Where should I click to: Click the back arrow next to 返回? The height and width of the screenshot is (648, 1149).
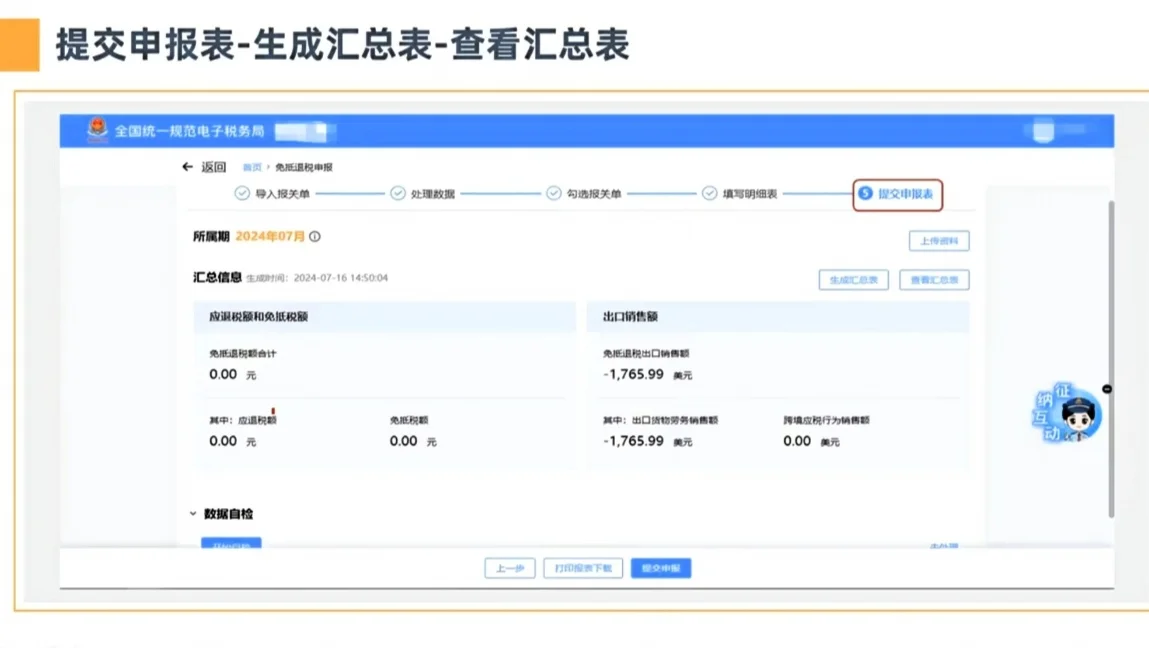pyautogui.click(x=187, y=166)
